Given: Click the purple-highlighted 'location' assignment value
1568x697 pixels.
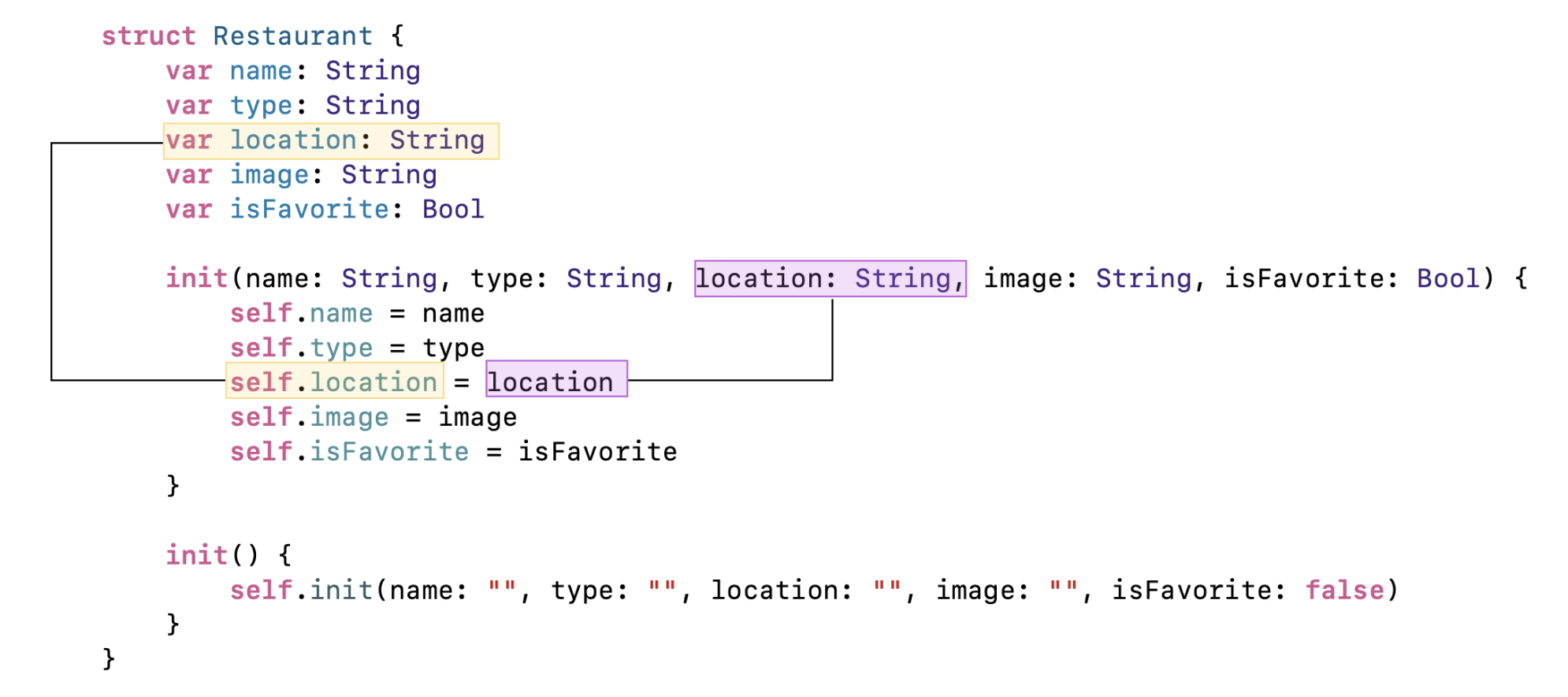Looking at the screenshot, I should tap(555, 382).
